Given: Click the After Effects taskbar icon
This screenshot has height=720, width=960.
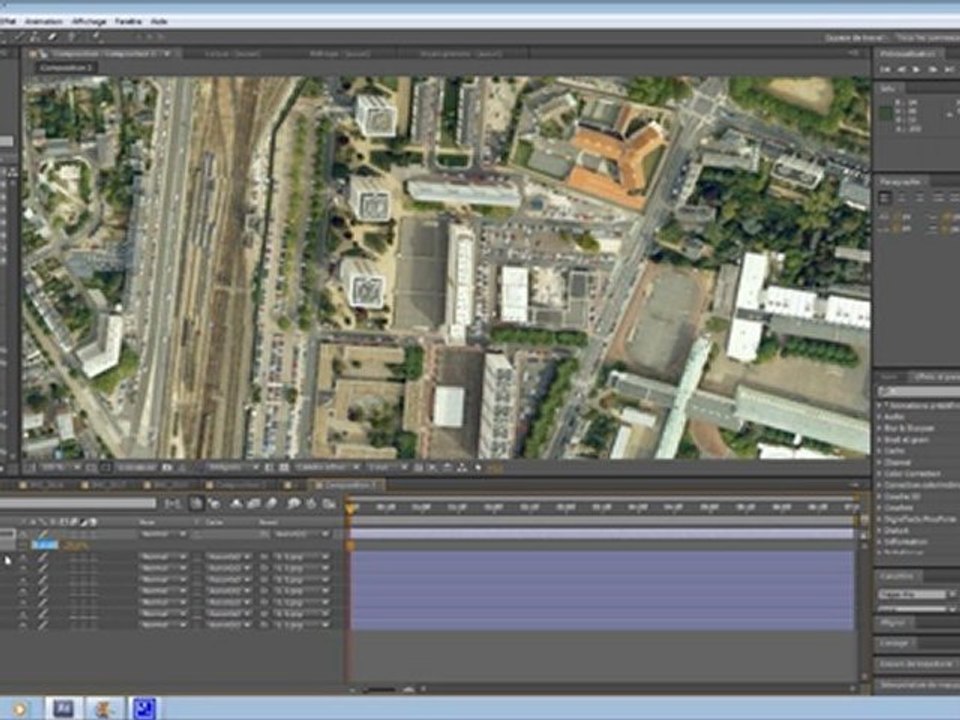Looking at the screenshot, I should [x=63, y=707].
